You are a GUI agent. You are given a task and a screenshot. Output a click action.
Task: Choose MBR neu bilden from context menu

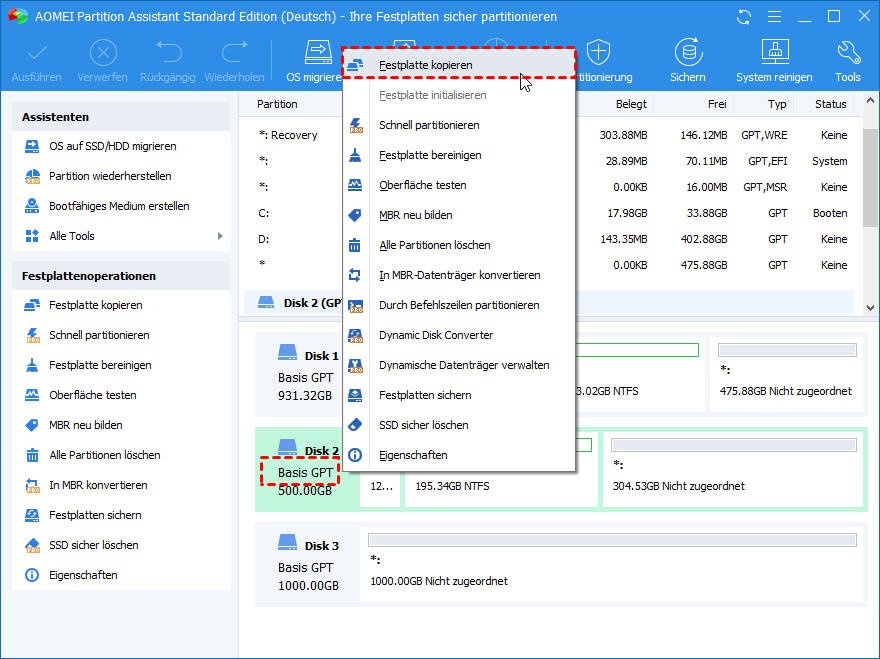point(459,215)
